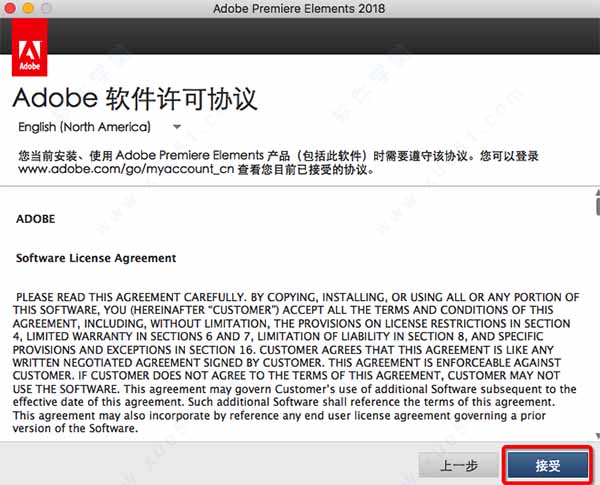Click the "ADOBE" heading in license text
Viewport: 600px width, 485px height.
click(36, 219)
